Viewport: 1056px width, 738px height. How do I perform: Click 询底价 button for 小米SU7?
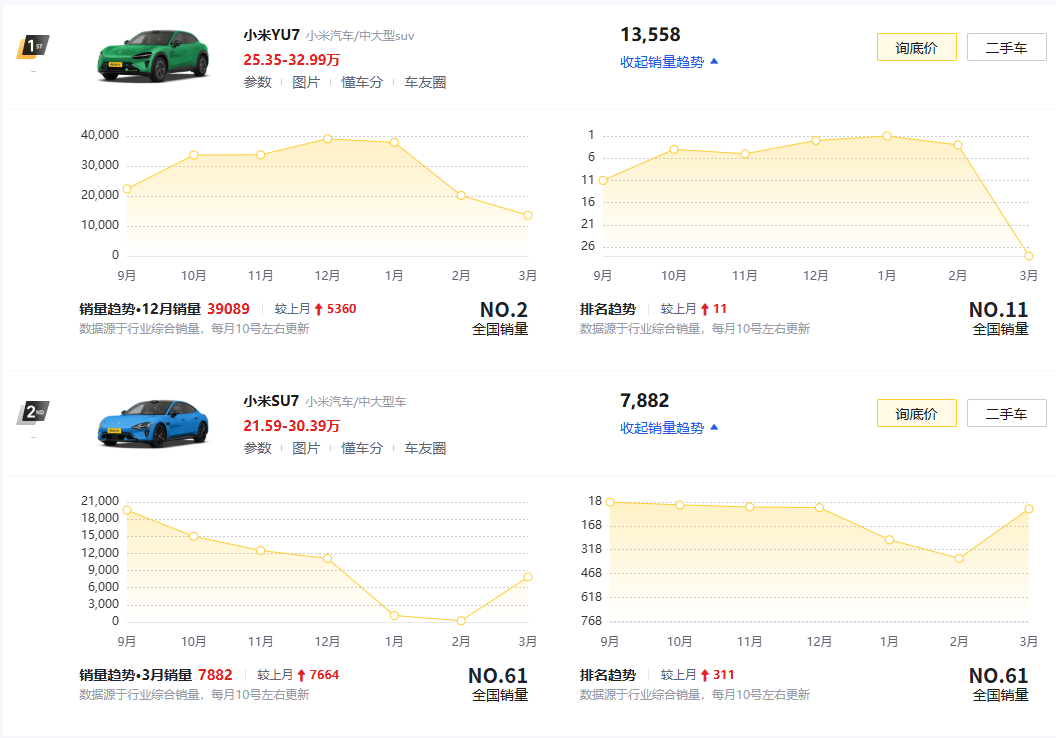(x=917, y=413)
